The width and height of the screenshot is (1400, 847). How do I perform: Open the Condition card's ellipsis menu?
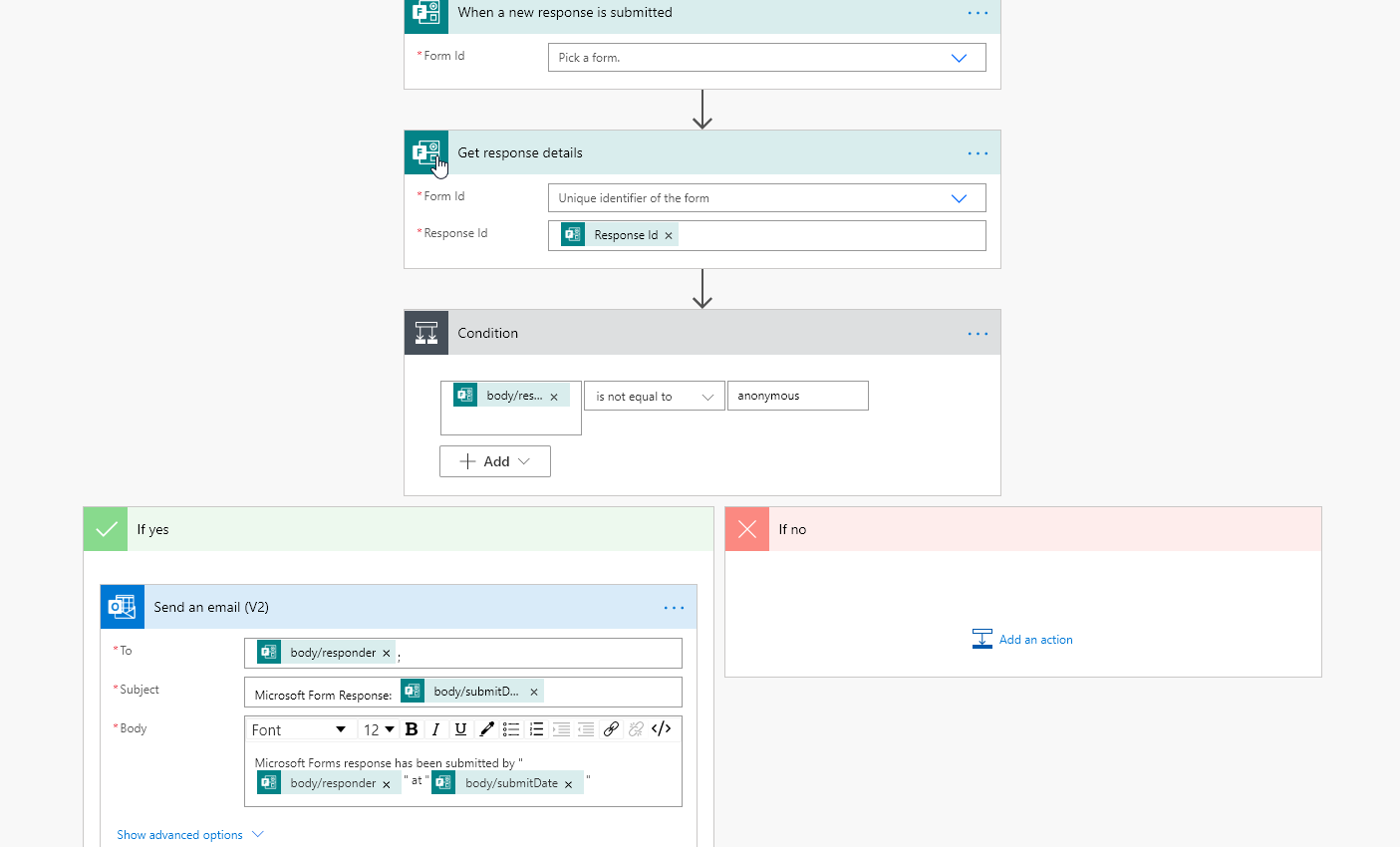pyautogui.click(x=977, y=332)
